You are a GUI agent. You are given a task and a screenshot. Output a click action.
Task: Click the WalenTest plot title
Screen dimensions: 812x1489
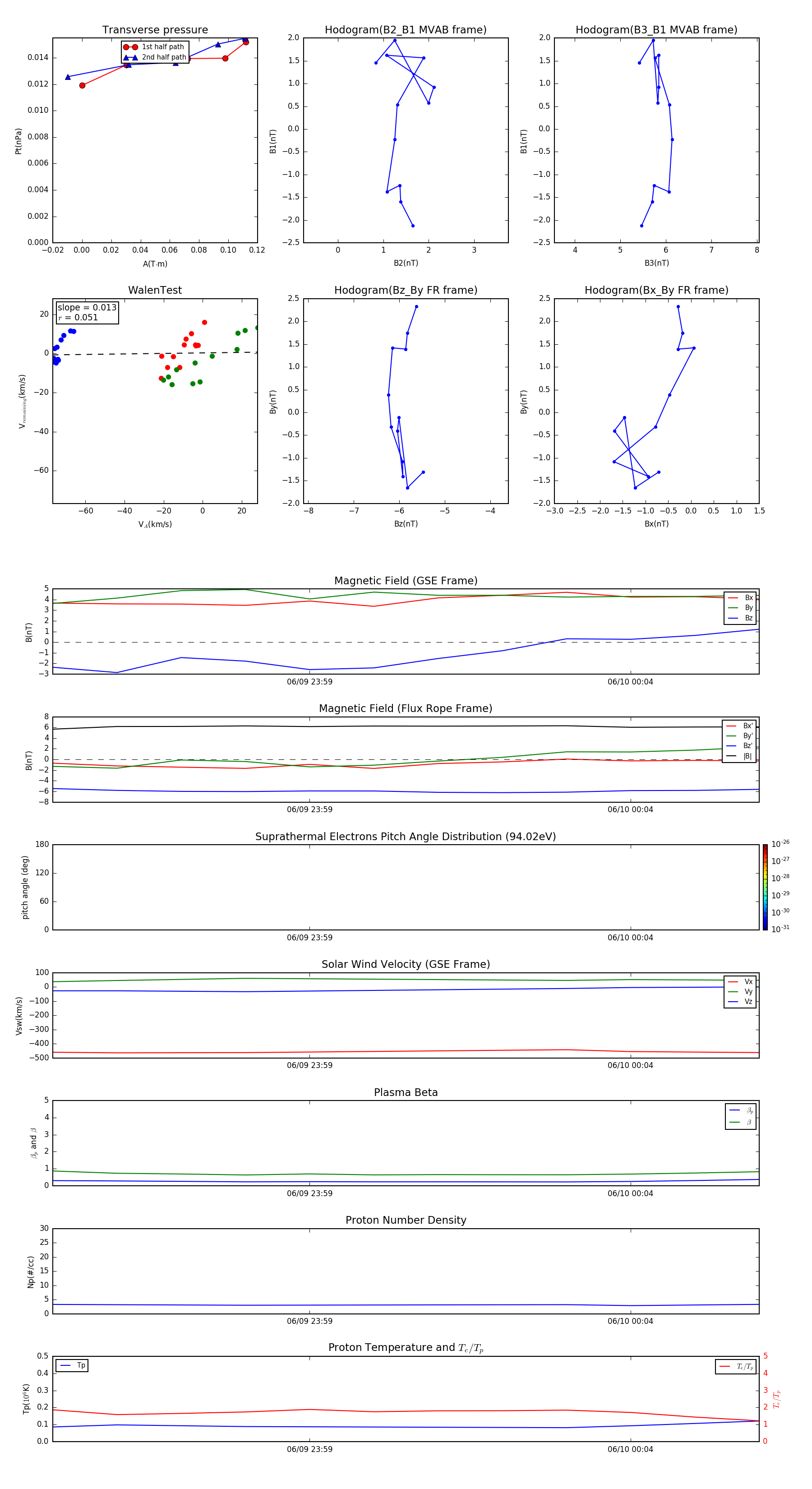pos(155,290)
